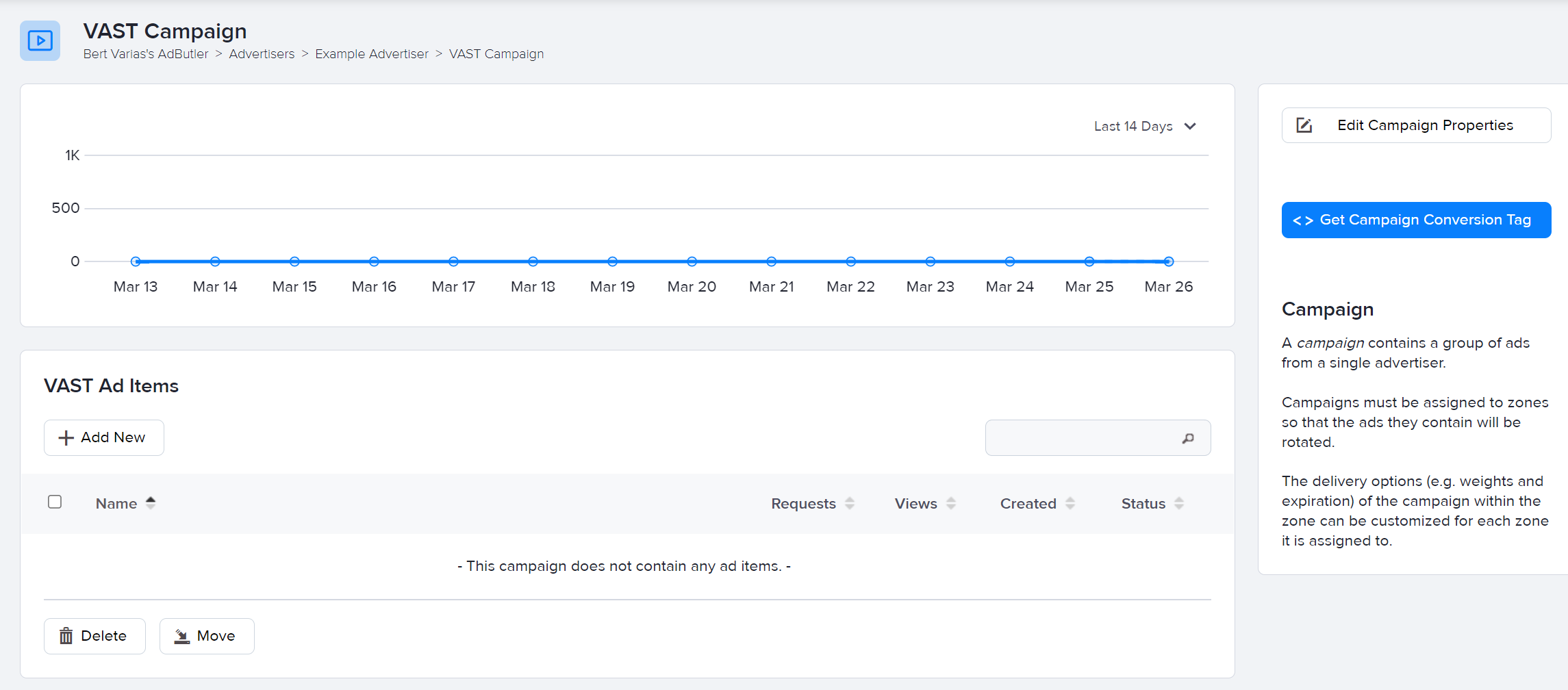This screenshot has height=690, width=1568.
Task: Select the Mar 20 data point on chart
Action: coord(692,261)
